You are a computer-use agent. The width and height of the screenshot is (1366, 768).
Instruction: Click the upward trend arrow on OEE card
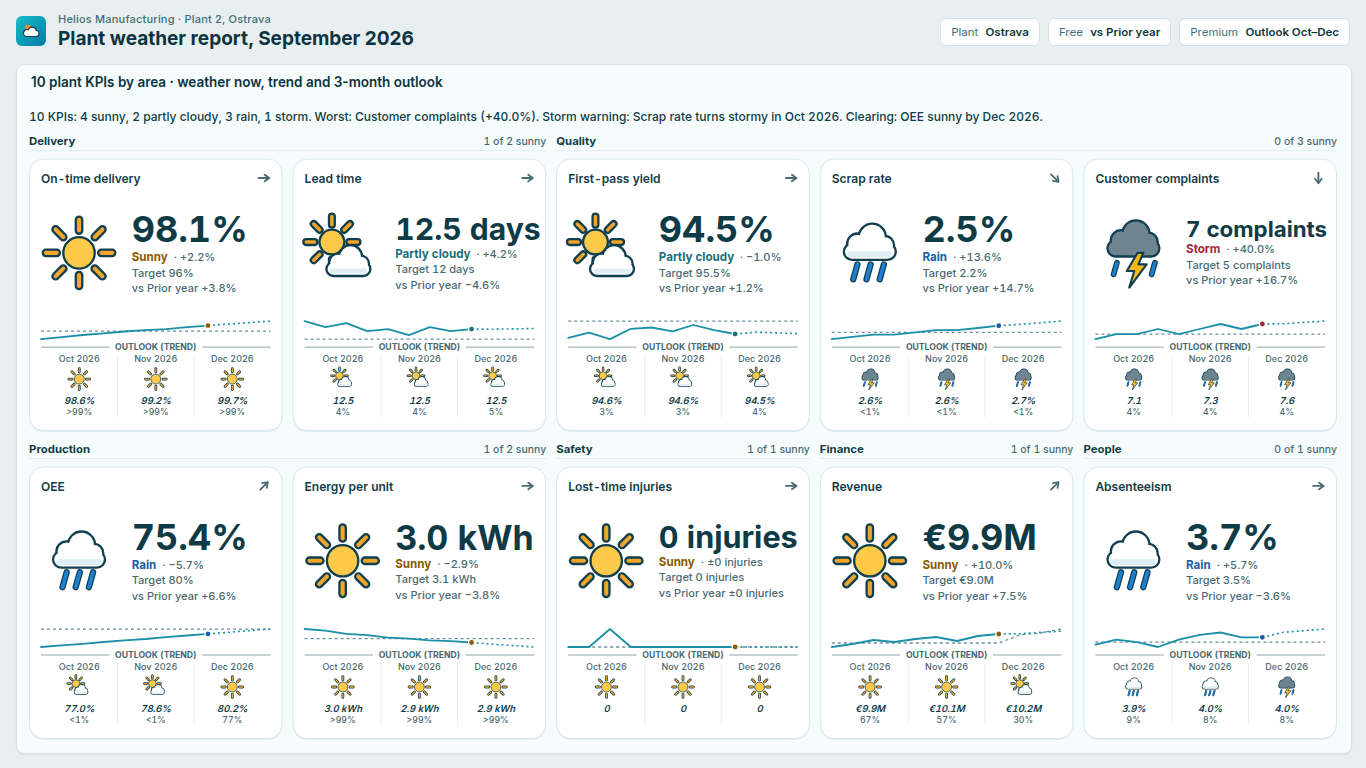[x=264, y=487]
